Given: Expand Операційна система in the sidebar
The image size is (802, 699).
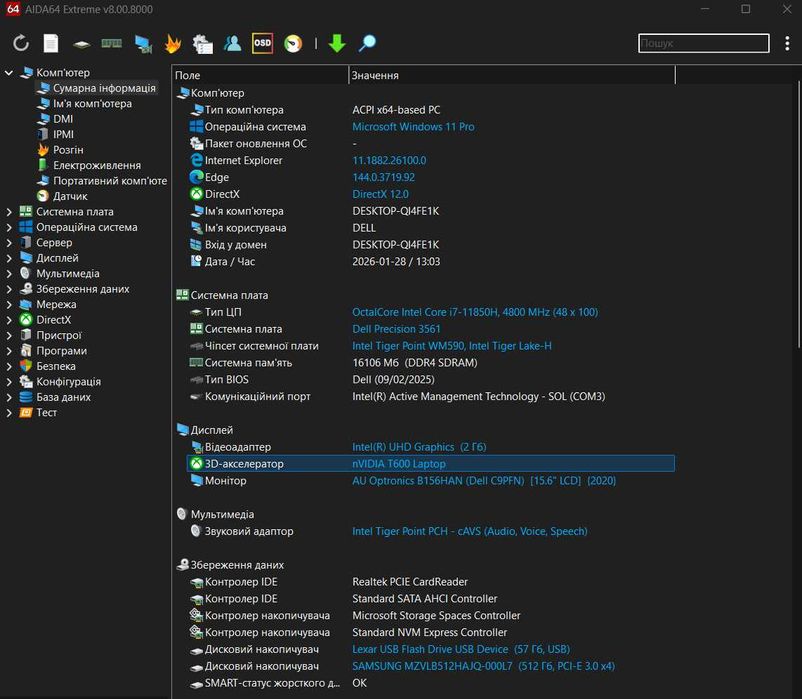Looking at the screenshot, I should click(x=9, y=227).
